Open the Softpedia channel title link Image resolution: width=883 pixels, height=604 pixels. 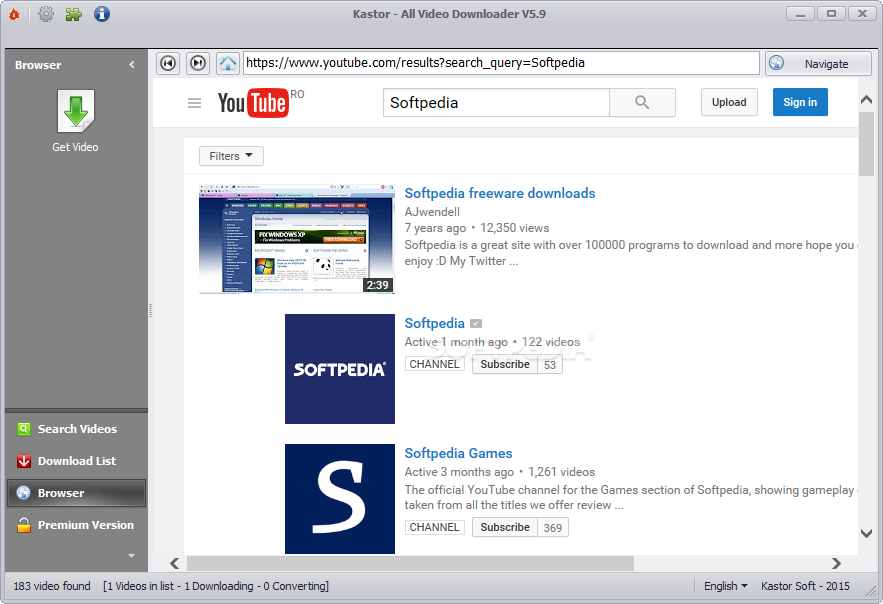click(434, 323)
